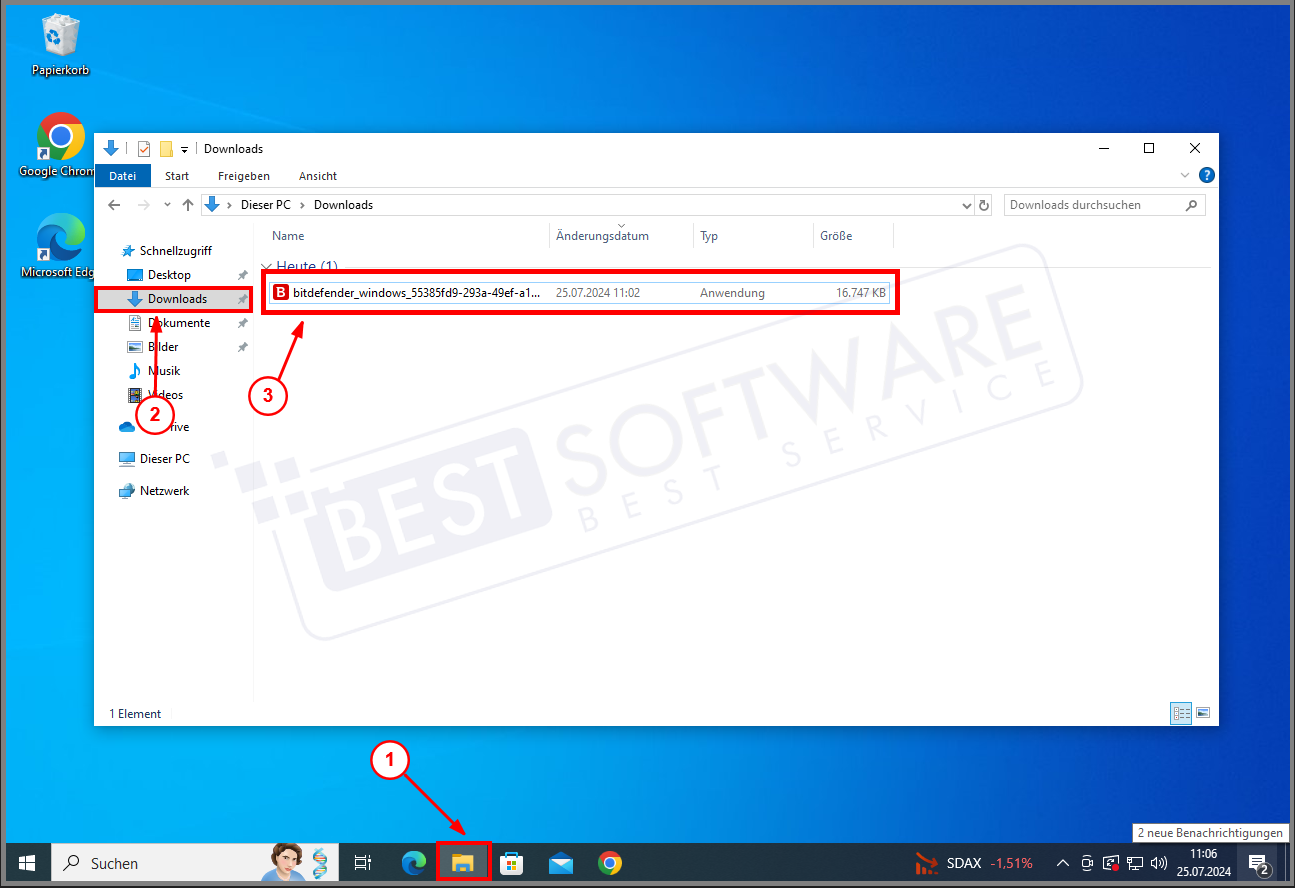This screenshot has width=1295, height=888.
Task: Launch Google Chrome from the taskbar
Action: click(608, 862)
